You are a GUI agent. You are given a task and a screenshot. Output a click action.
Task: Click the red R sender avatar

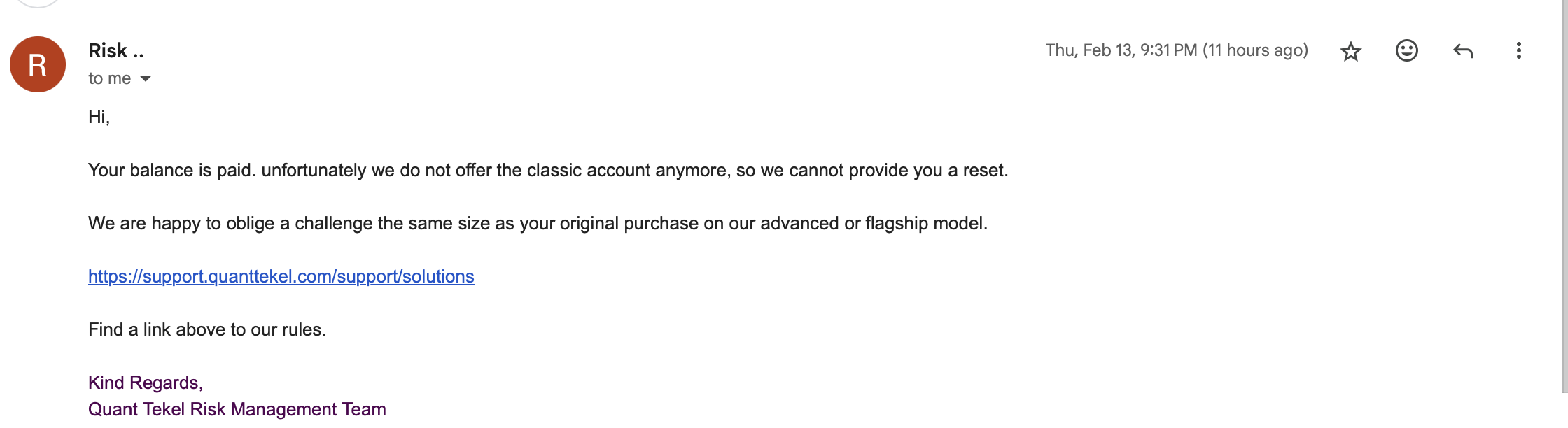click(38, 64)
